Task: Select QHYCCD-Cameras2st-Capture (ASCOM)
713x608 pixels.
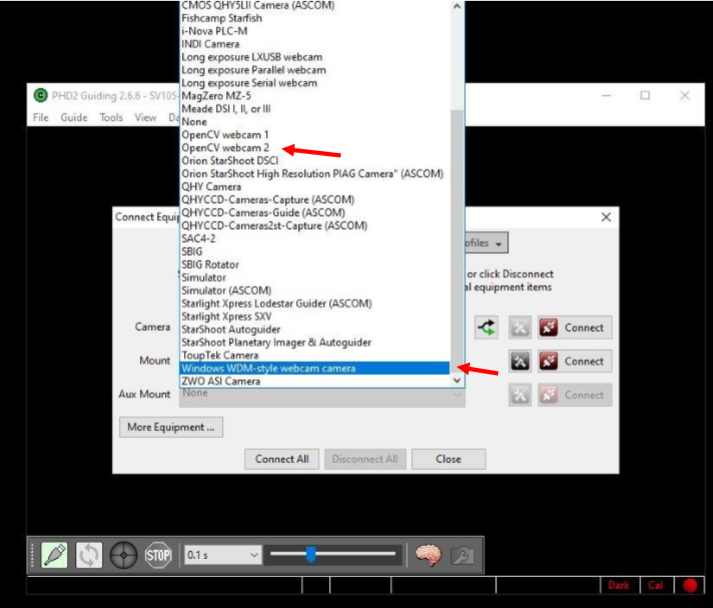Action: (315, 226)
